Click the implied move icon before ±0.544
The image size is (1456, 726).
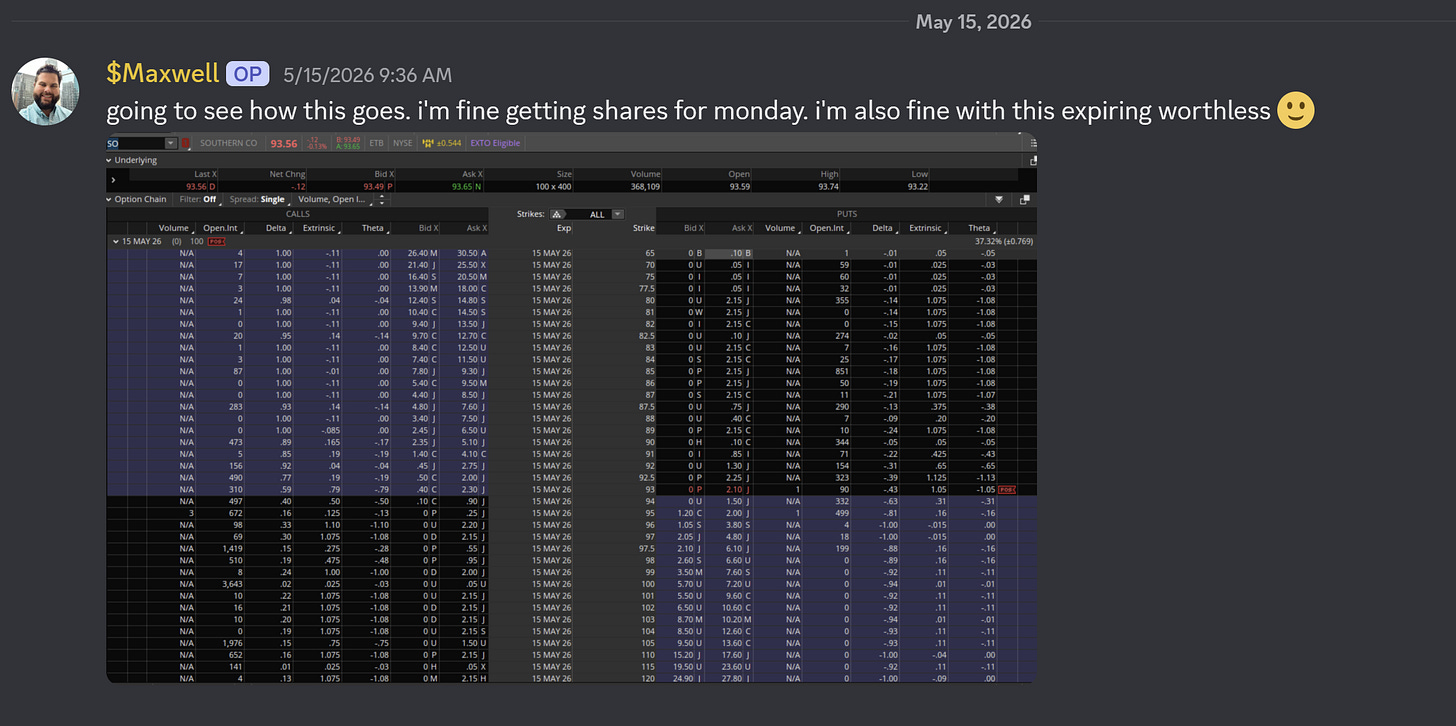(429, 143)
